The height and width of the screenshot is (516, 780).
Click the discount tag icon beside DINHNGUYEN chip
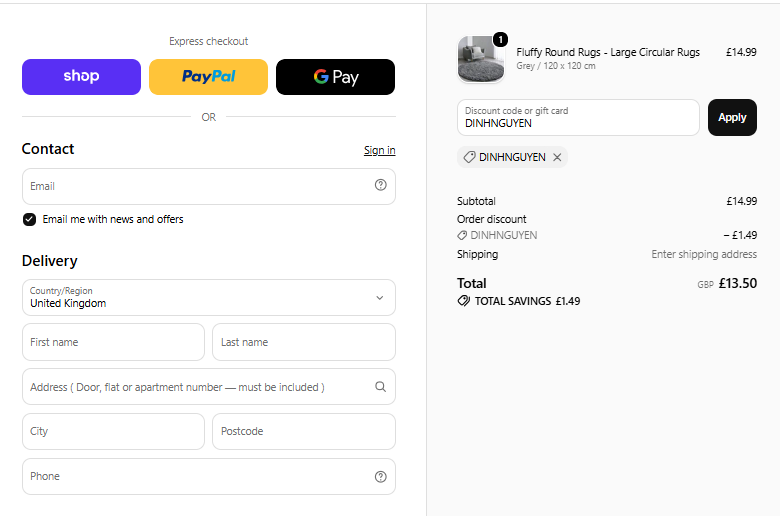(469, 157)
